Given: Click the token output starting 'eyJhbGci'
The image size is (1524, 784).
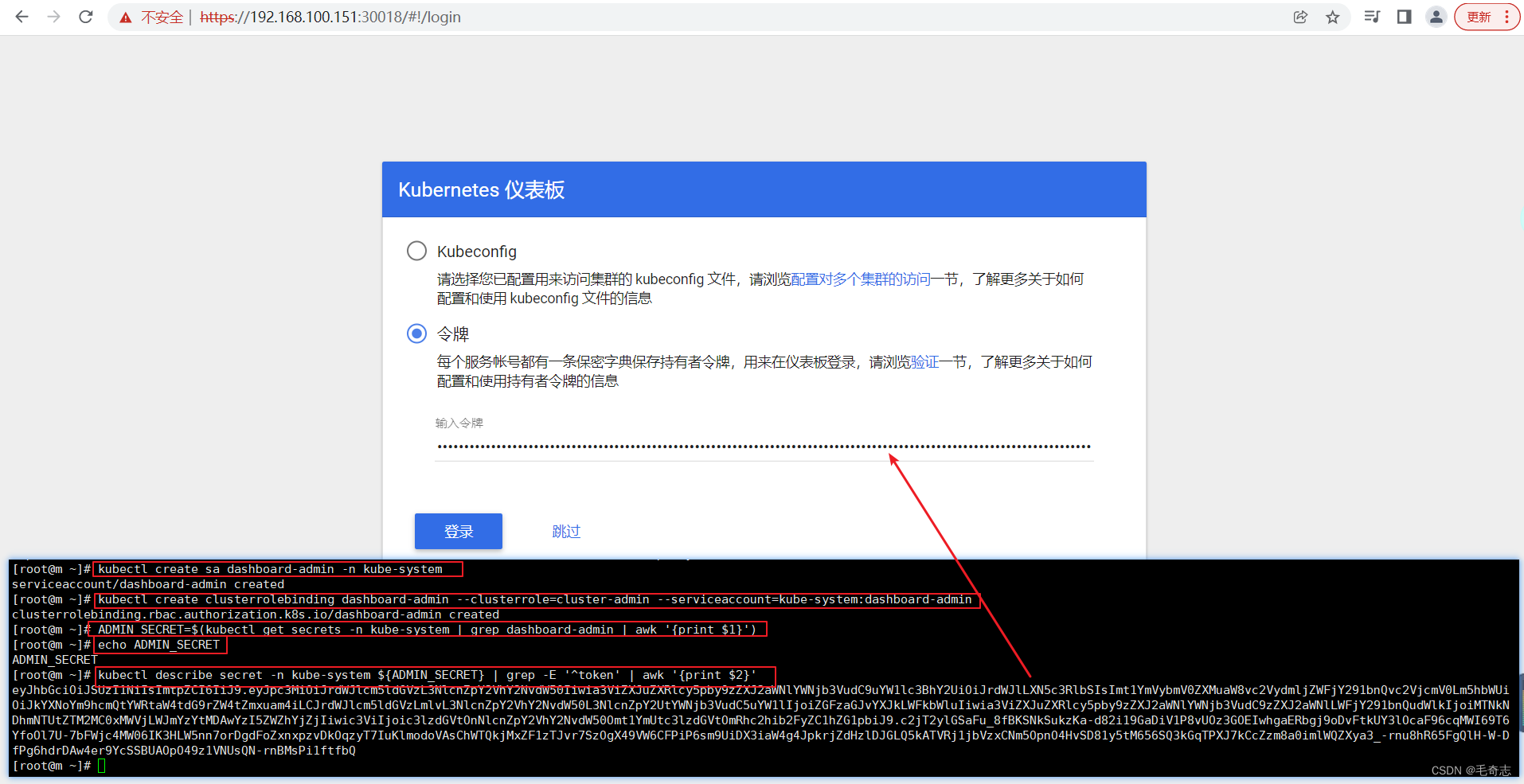Looking at the screenshot, I should point(760,720).
